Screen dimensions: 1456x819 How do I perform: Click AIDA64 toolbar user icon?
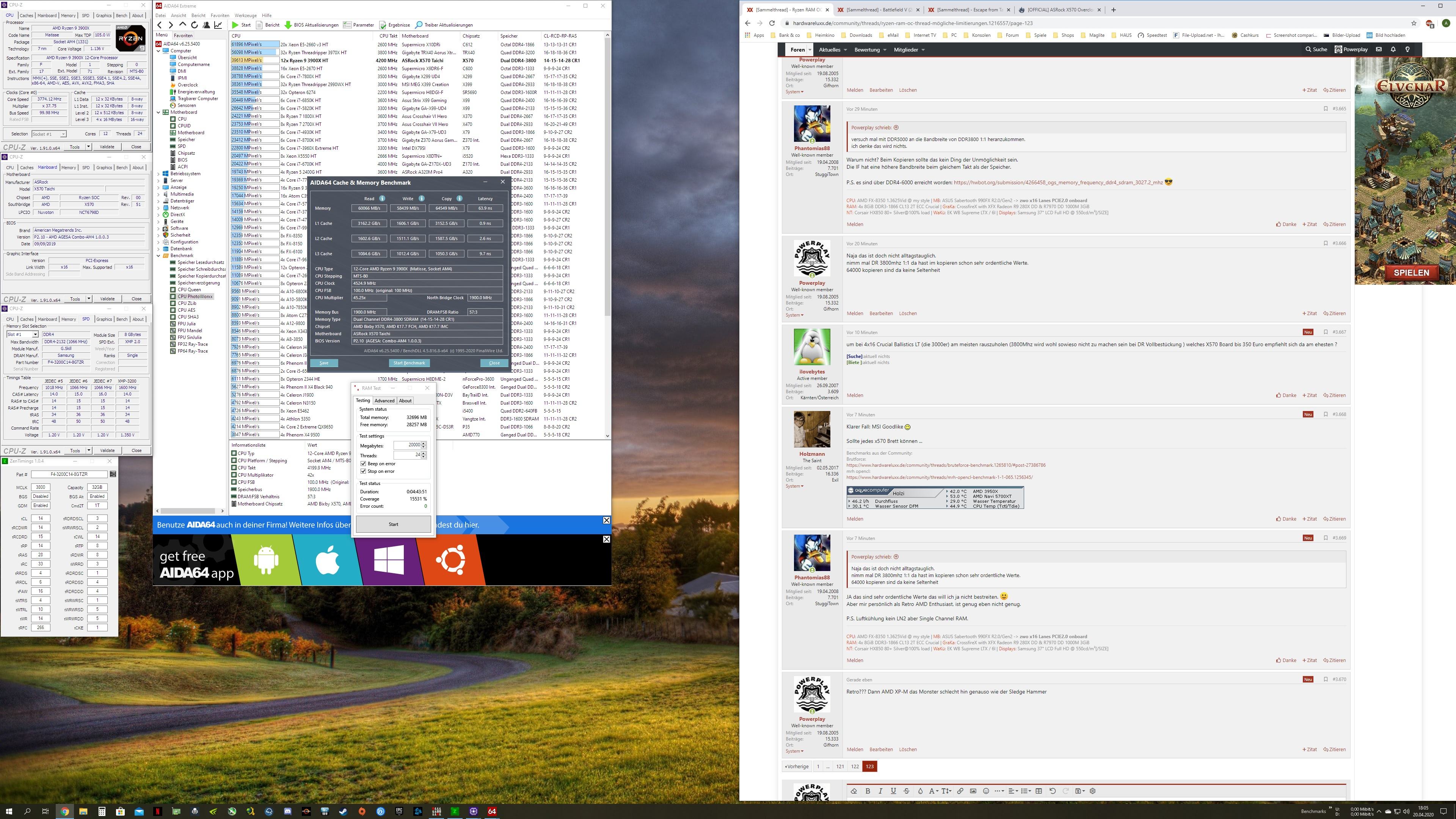(x=206, y=25)
